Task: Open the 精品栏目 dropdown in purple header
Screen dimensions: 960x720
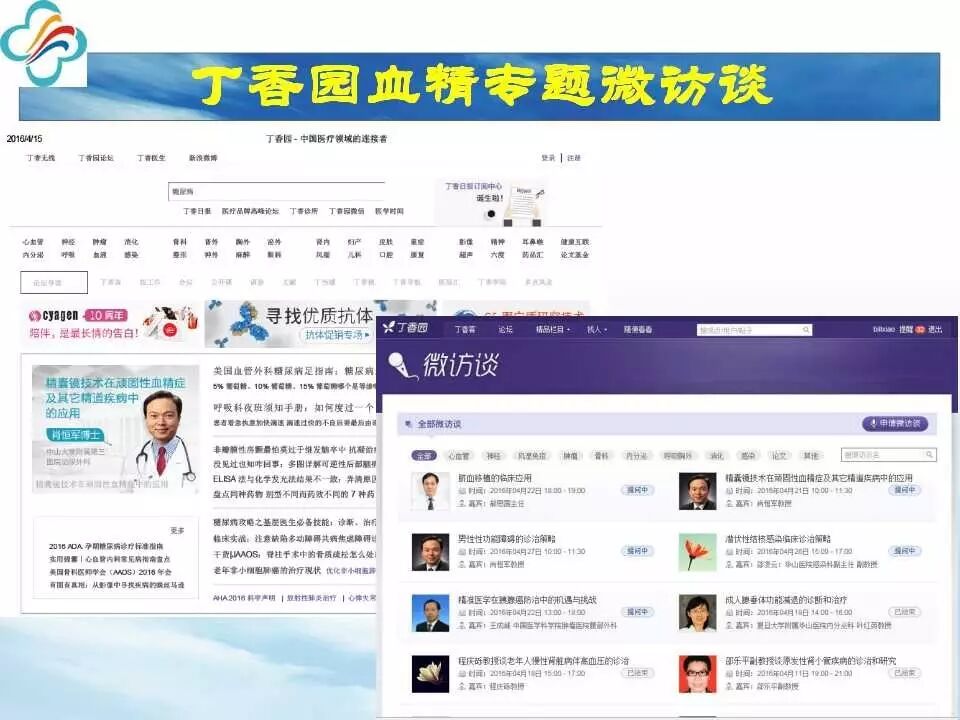Action: click(x=552, y=329)
